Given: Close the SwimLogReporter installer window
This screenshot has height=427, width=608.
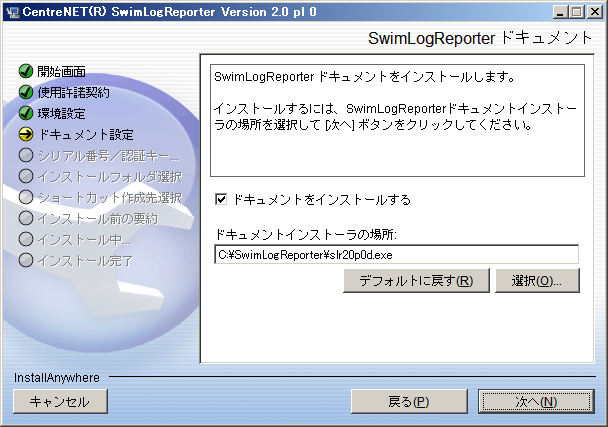Looking at the screenshot, I should [x=595, y=12].
